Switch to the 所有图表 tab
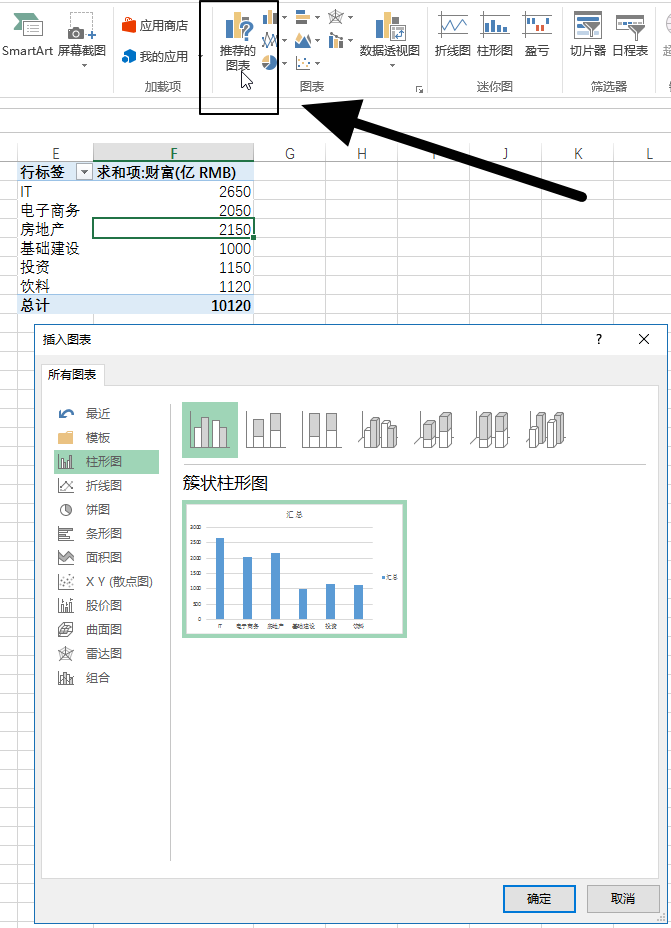 point(73,375)
